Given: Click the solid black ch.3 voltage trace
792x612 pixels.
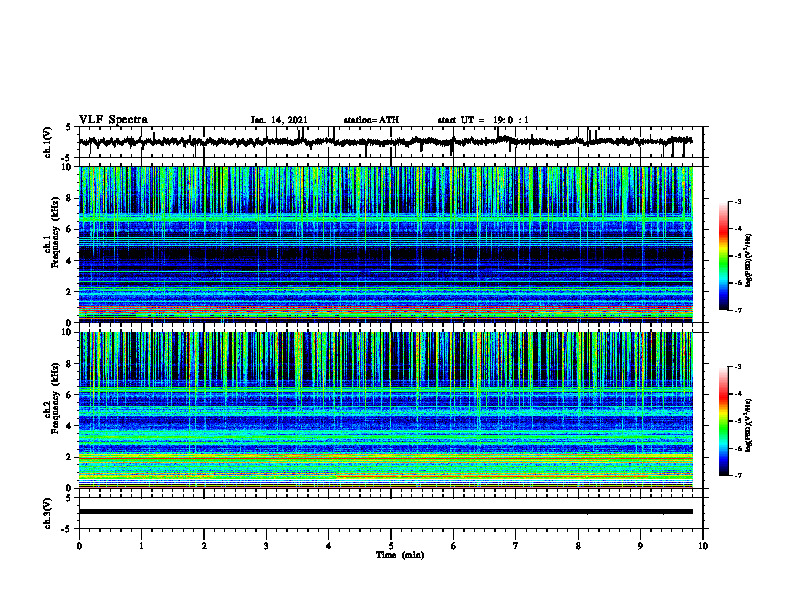Looking at the screenshot, I should click(385, 512).
